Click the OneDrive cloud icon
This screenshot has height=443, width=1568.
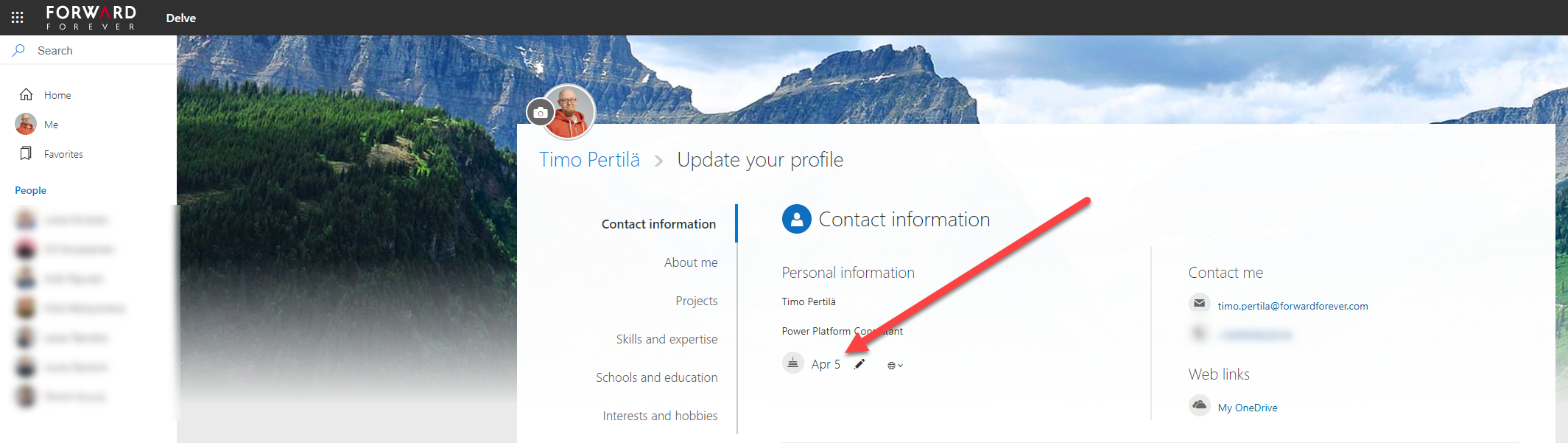click(1199, 405)
